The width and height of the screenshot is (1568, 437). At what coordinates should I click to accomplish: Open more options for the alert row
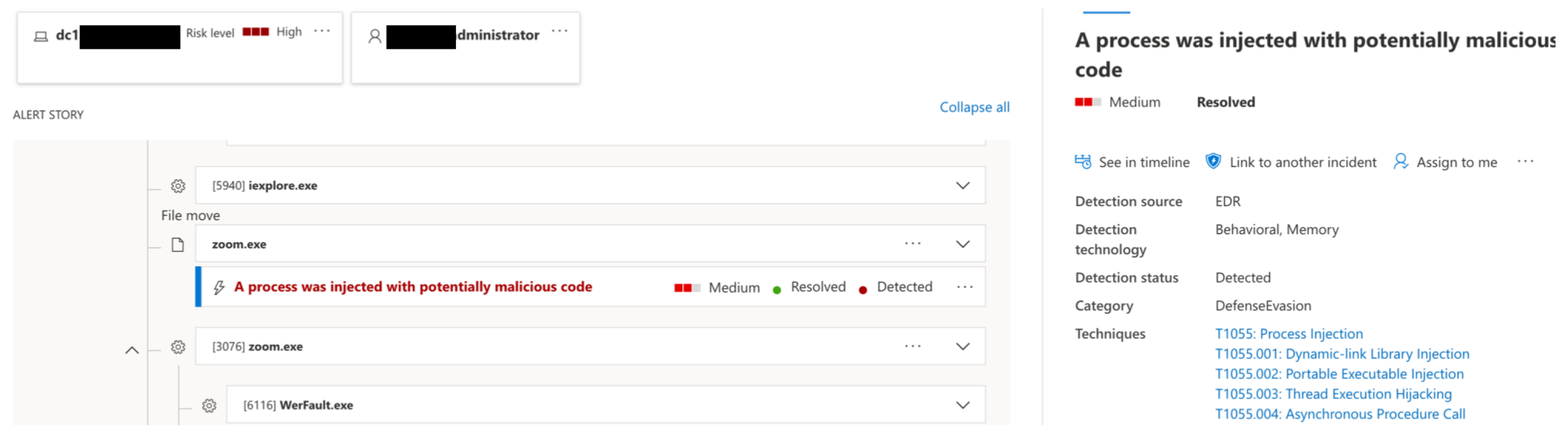(x=965, y=287)
